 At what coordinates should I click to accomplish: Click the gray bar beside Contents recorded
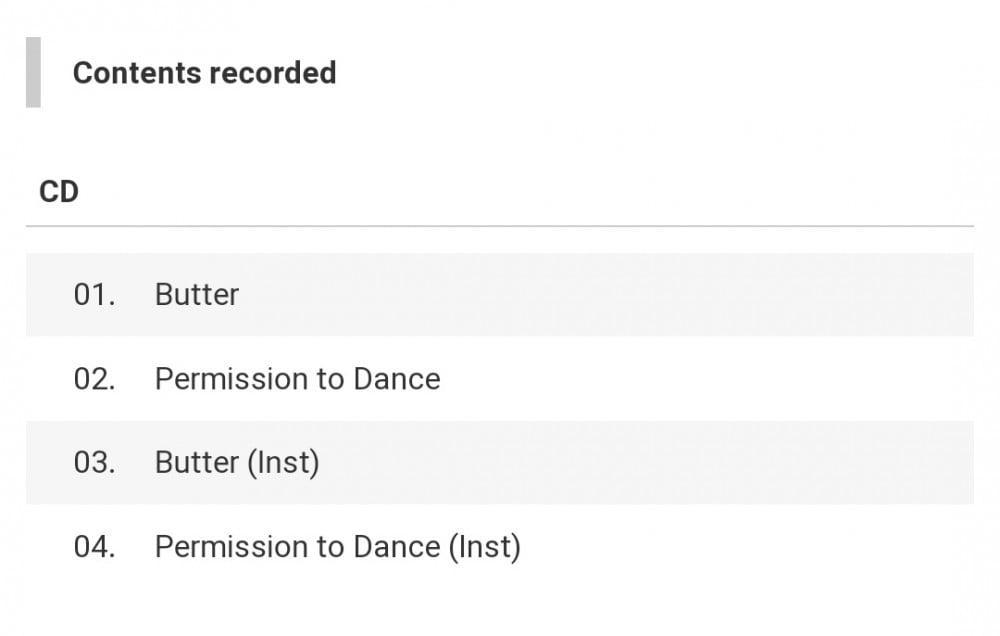click(x=33, y=72)
